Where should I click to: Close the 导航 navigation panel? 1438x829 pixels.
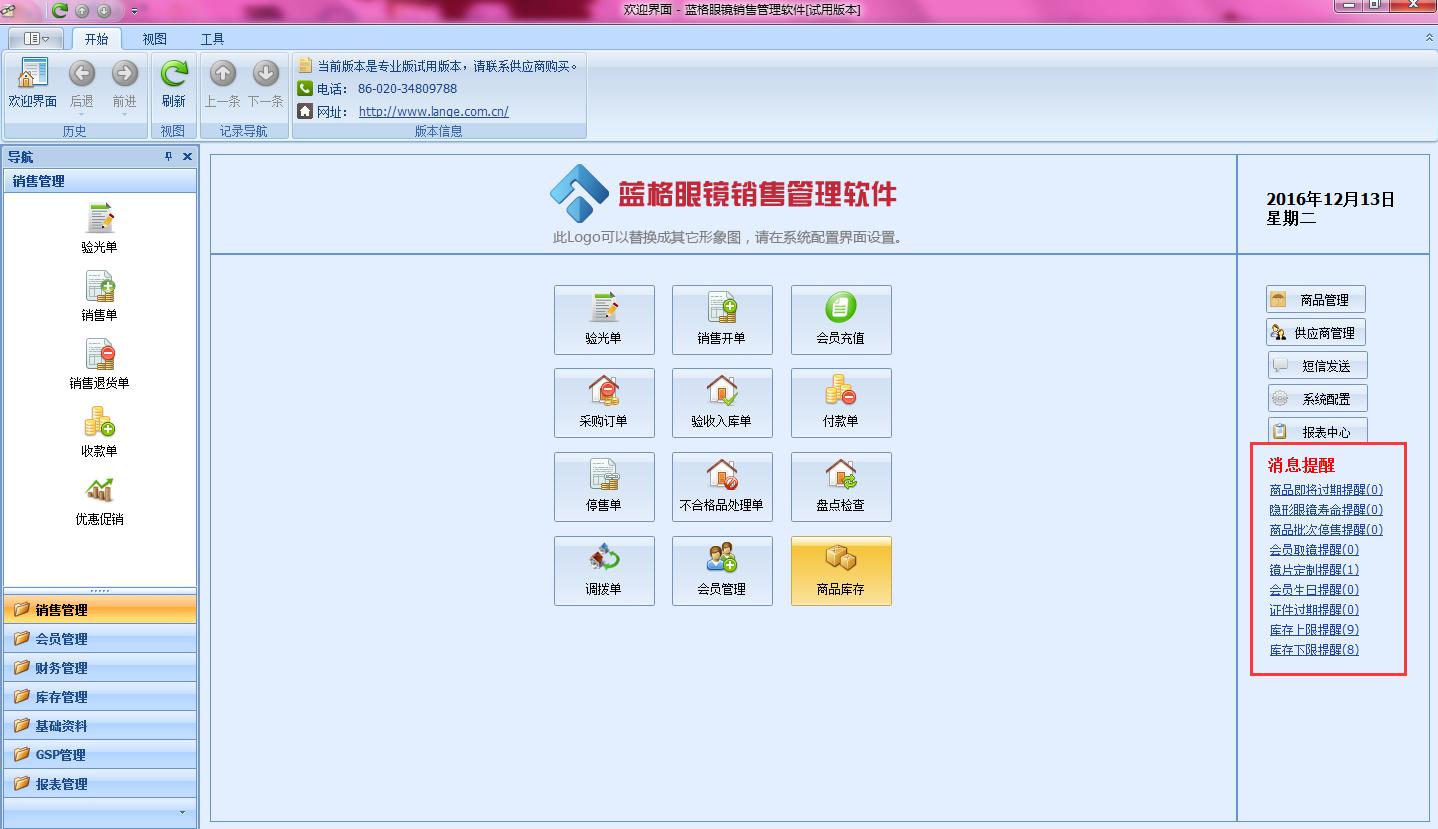pos(187,157)
